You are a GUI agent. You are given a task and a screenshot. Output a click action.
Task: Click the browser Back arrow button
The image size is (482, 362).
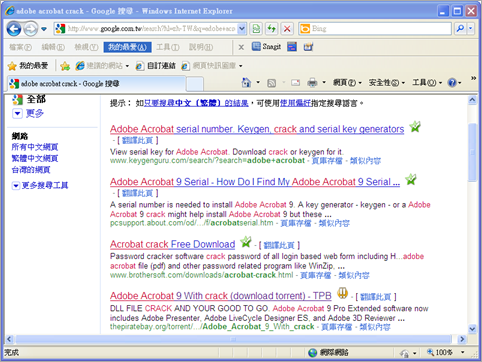click(x=14, y=29)
